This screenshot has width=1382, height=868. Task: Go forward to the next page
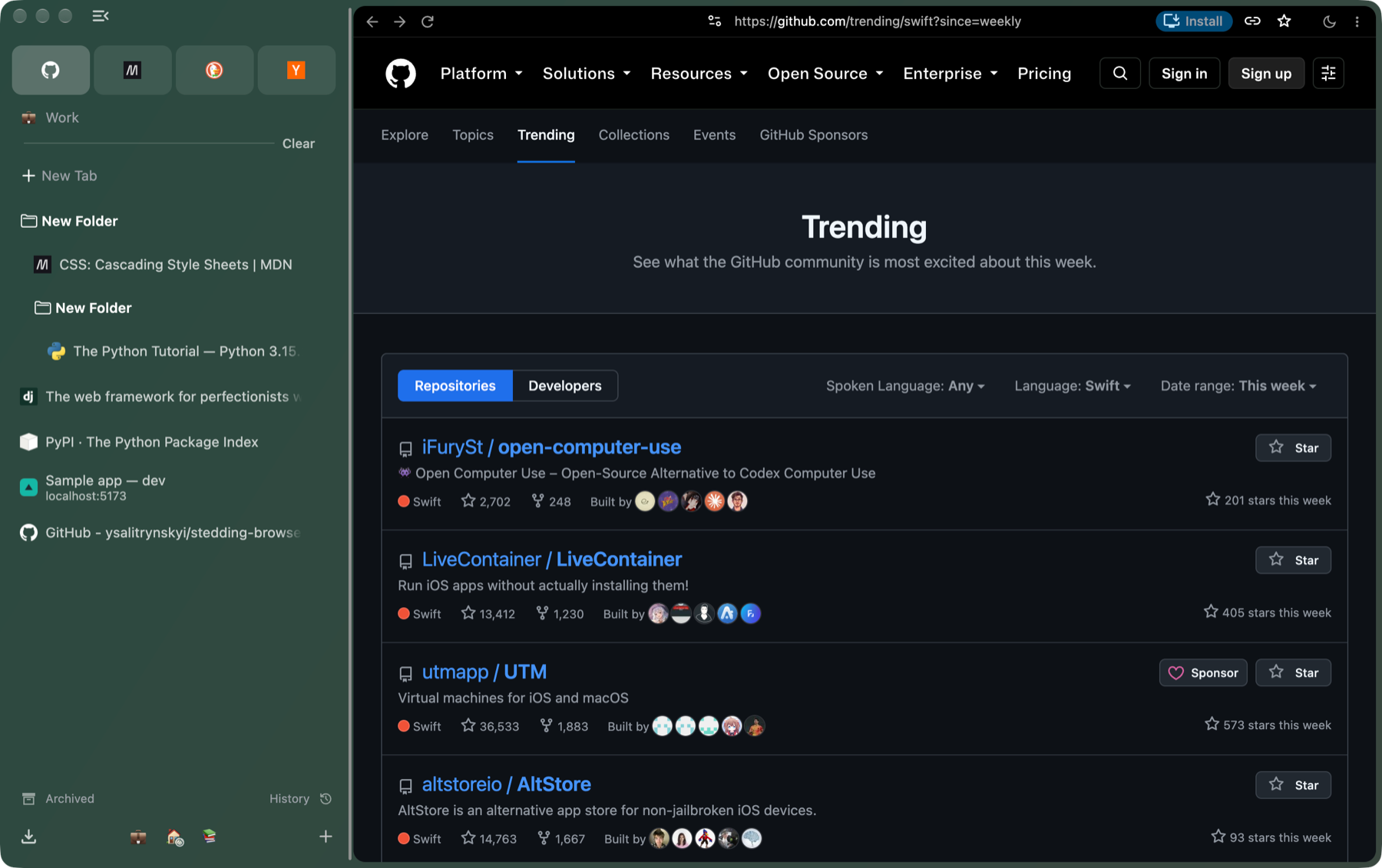point(400,21)
